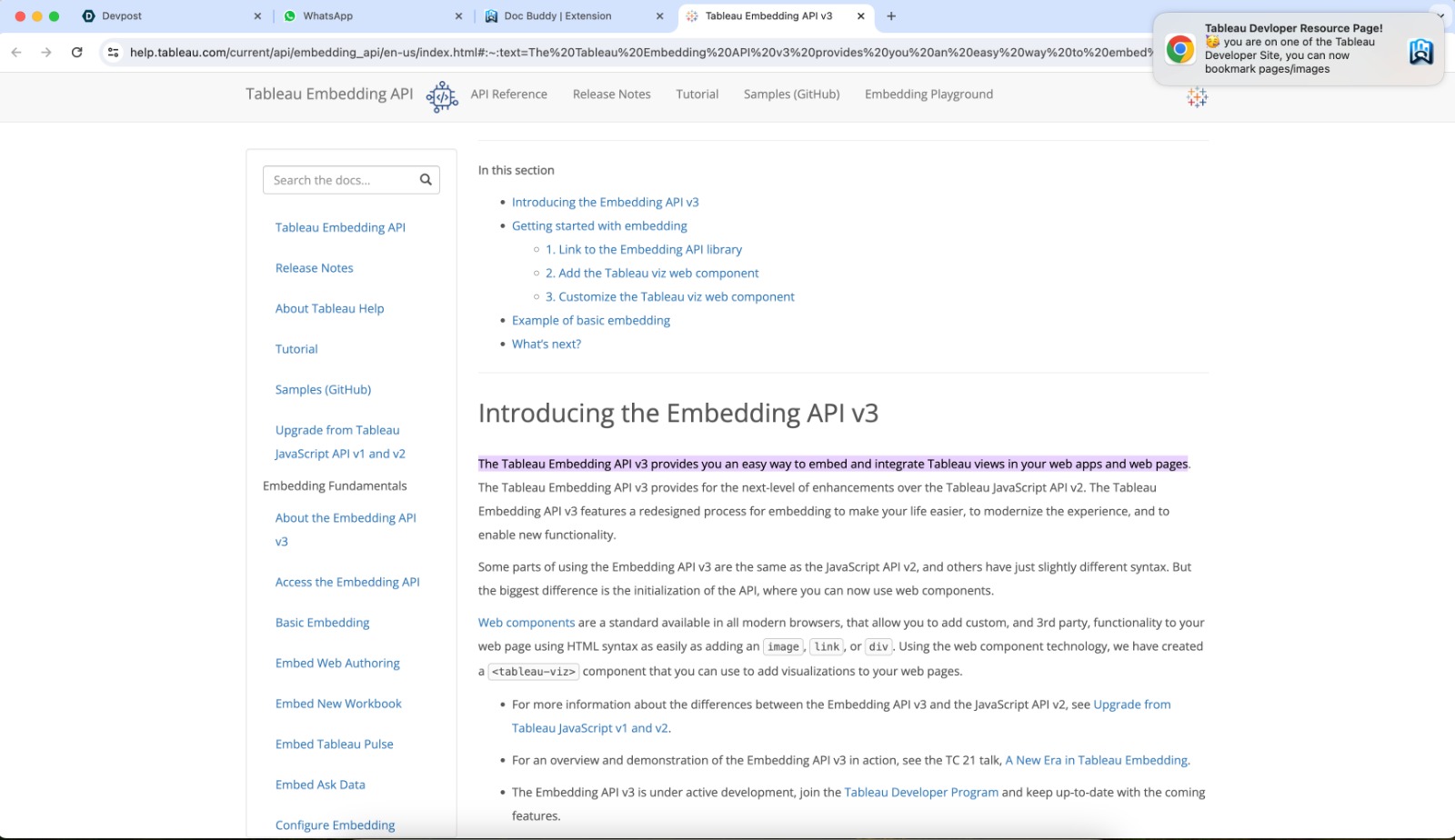Click the search magnifier icon in docs search
The height and width of the screenshot is (840, 1455).
click(426, 180)
